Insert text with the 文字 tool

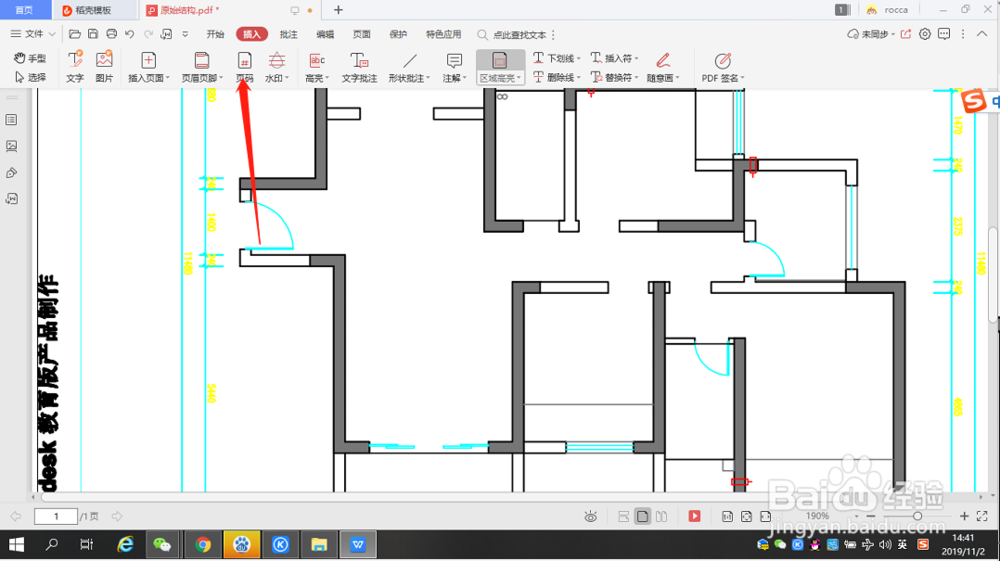tap(75, 66)
